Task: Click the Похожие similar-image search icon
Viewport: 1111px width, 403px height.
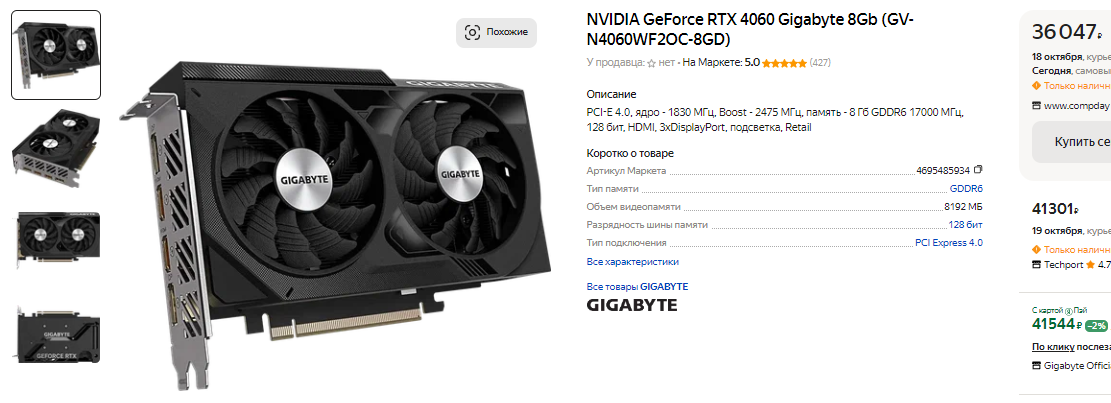Action: tap(472, 33)
